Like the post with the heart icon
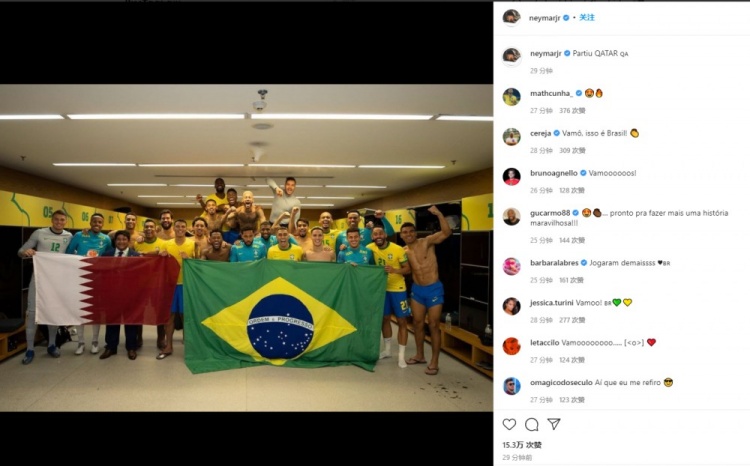 [x=509, y=424]
